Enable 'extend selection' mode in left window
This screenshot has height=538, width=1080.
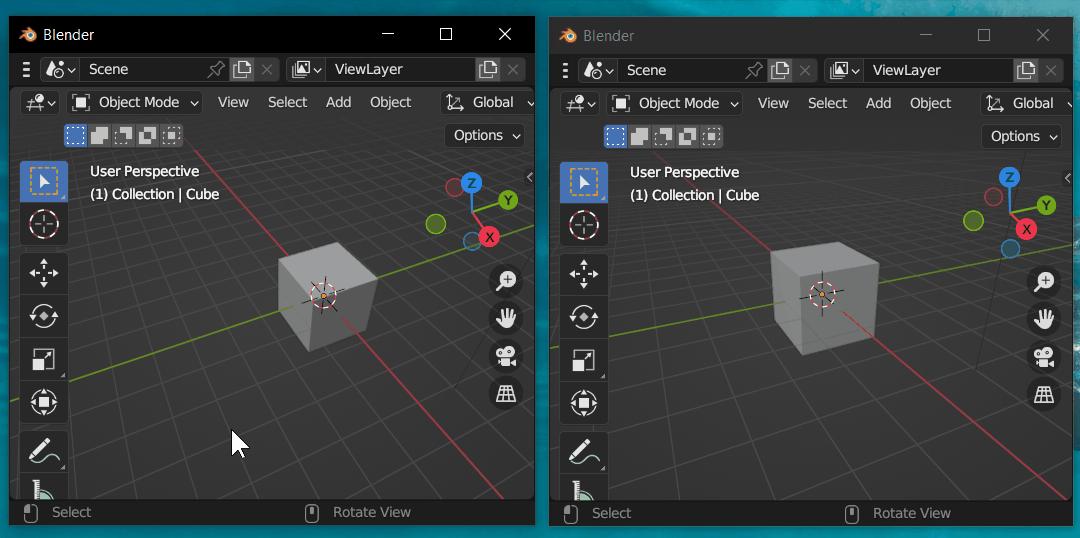(x=100, y=136)
